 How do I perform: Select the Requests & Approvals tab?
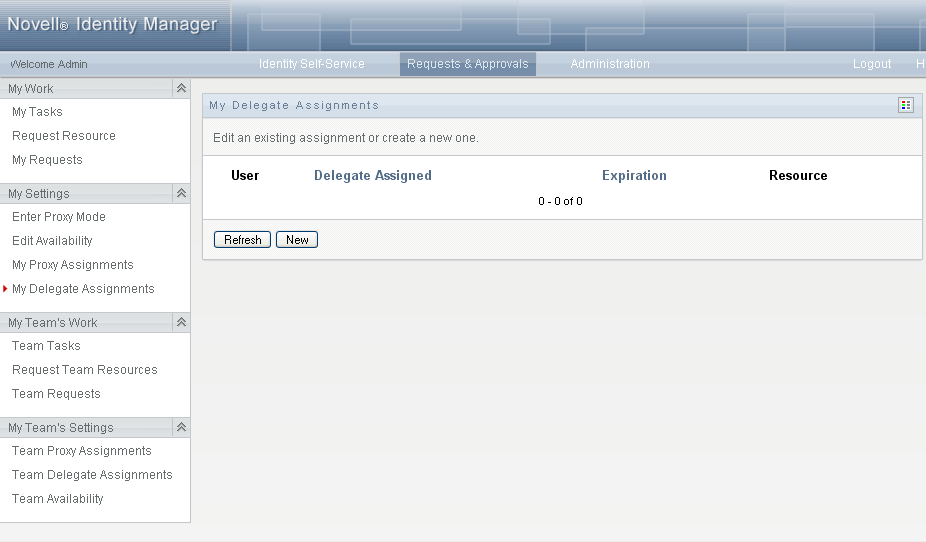468,64
